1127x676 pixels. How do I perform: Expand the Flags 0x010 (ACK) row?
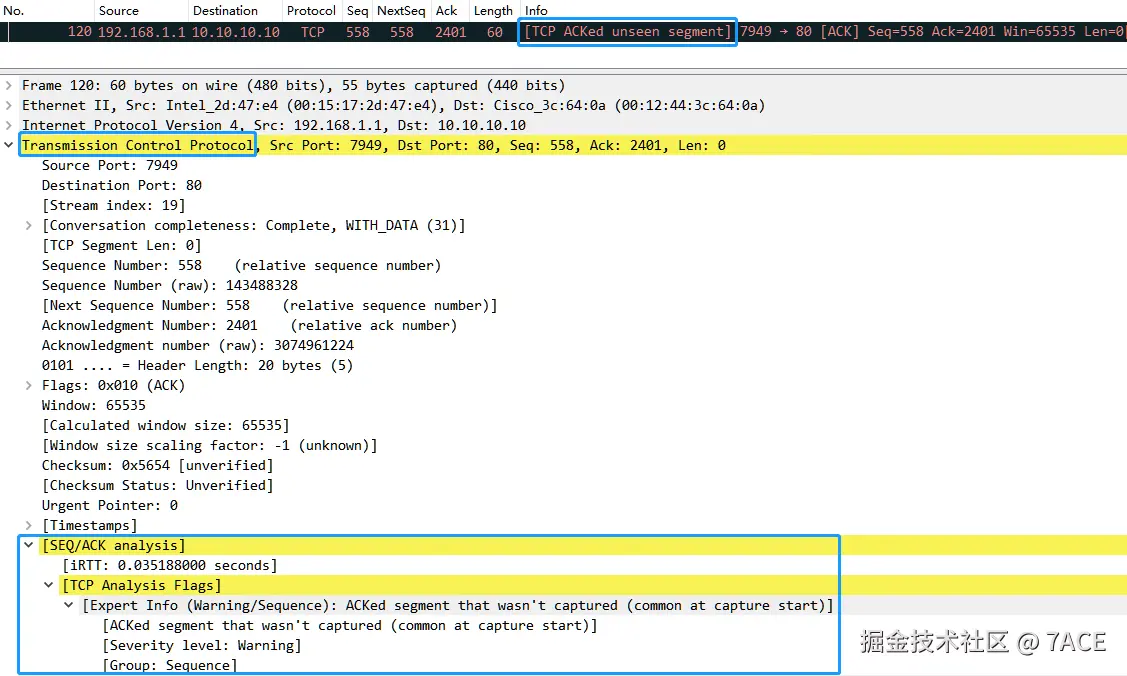[29, 386]
